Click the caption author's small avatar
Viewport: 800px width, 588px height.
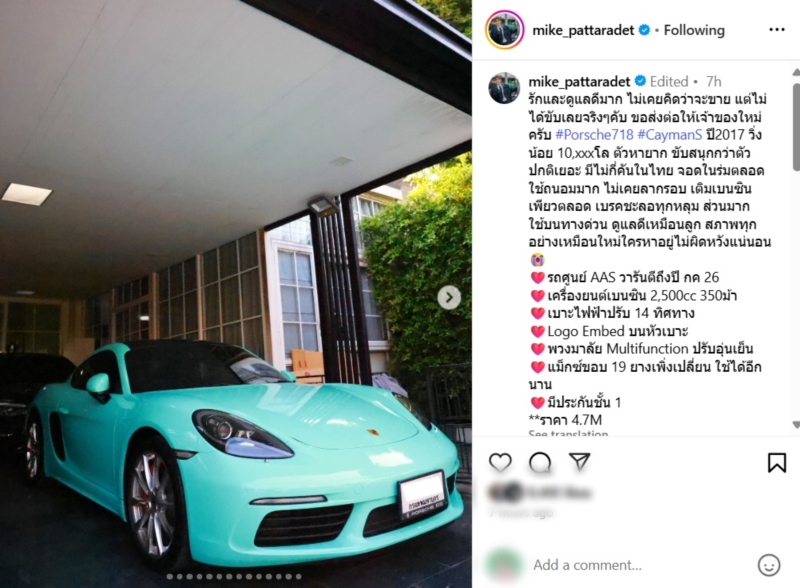[504, 88]
